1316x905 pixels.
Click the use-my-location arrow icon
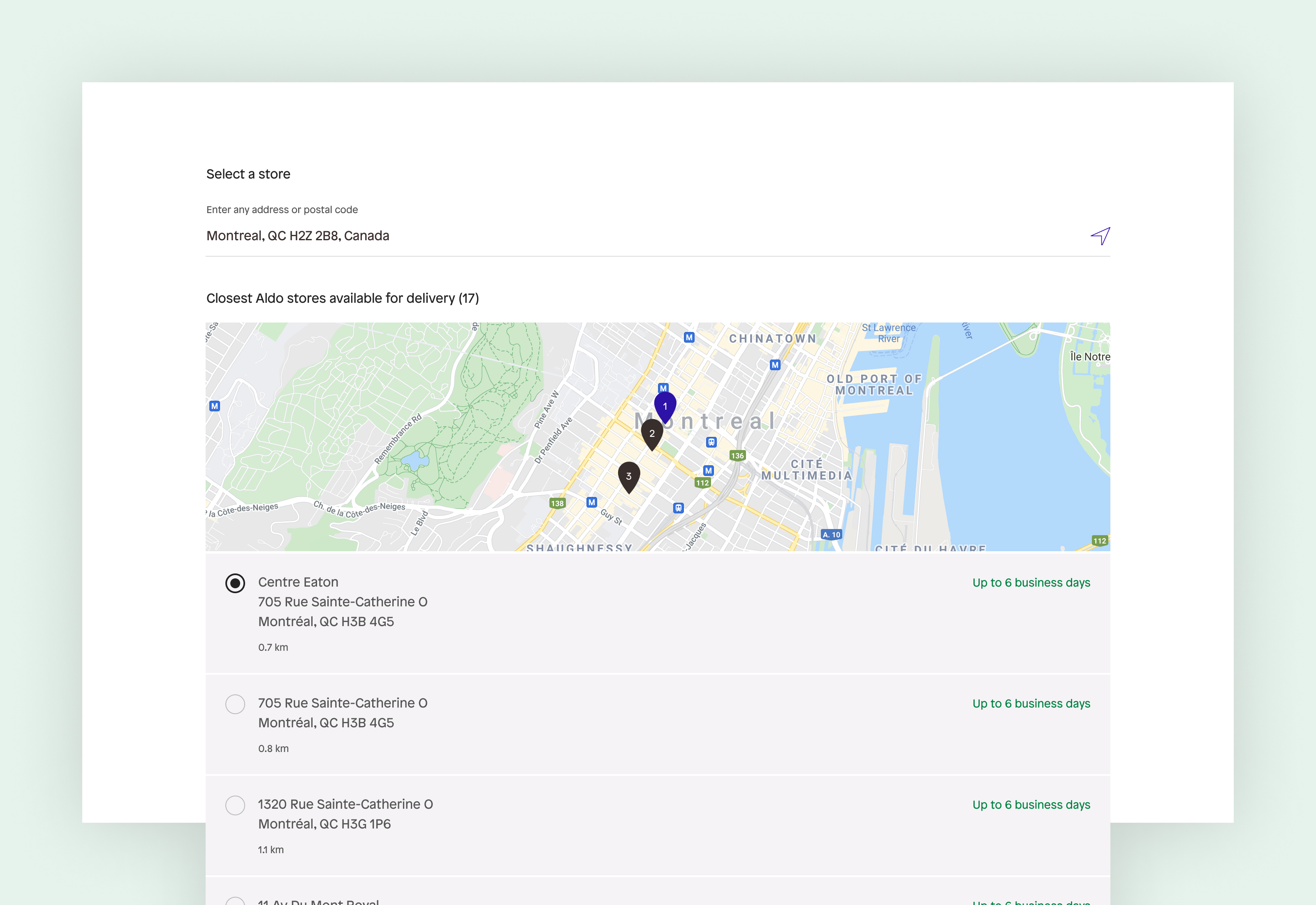coord(1100,236)
